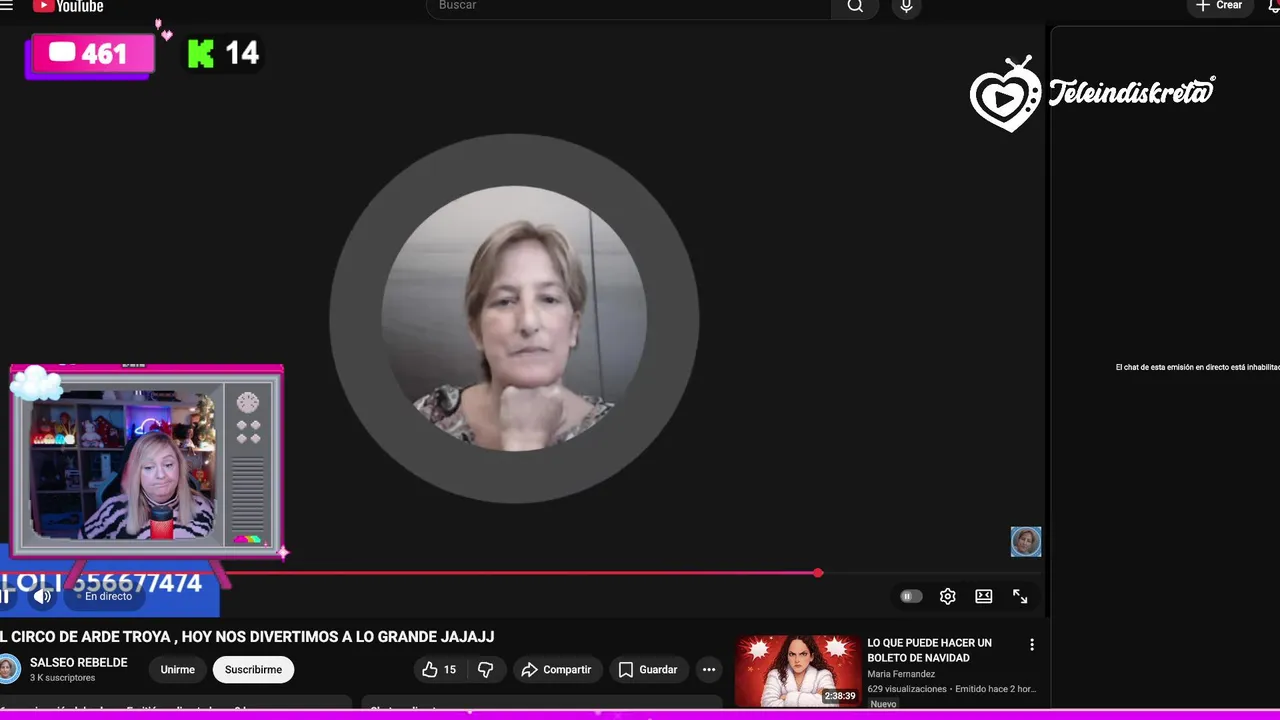Click the red scrubber handle on the progress bar
This screenshot has width=1280, height=720.
coord(818,573)
